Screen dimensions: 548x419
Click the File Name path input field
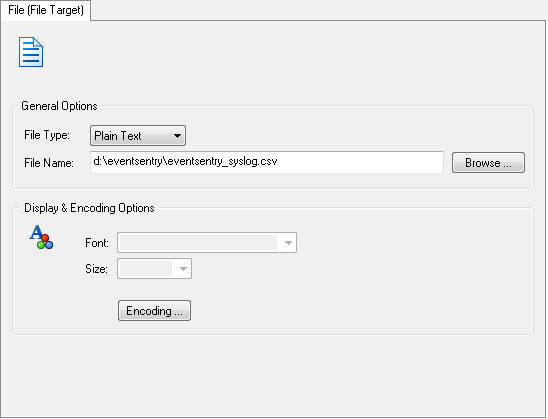[267, 162]
